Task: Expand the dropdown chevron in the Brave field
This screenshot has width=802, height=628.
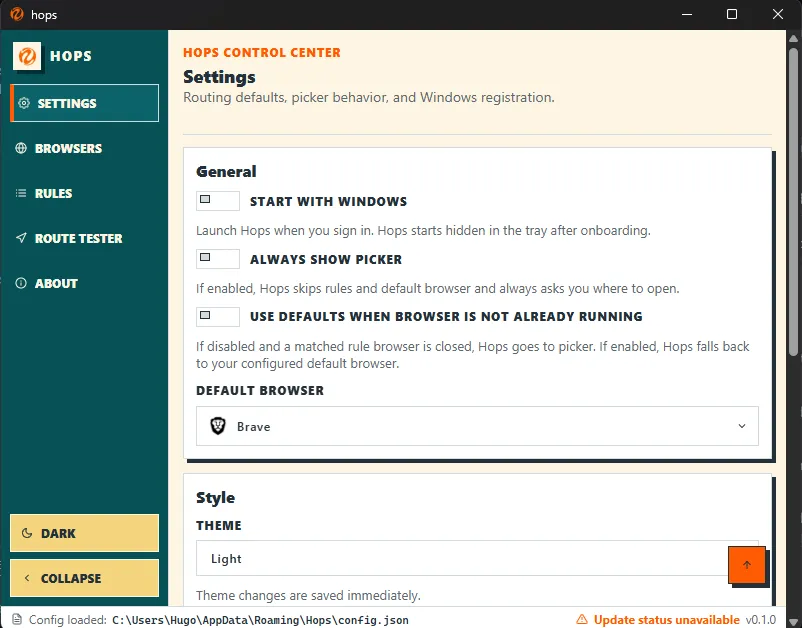Action: (x=742, y=426)
